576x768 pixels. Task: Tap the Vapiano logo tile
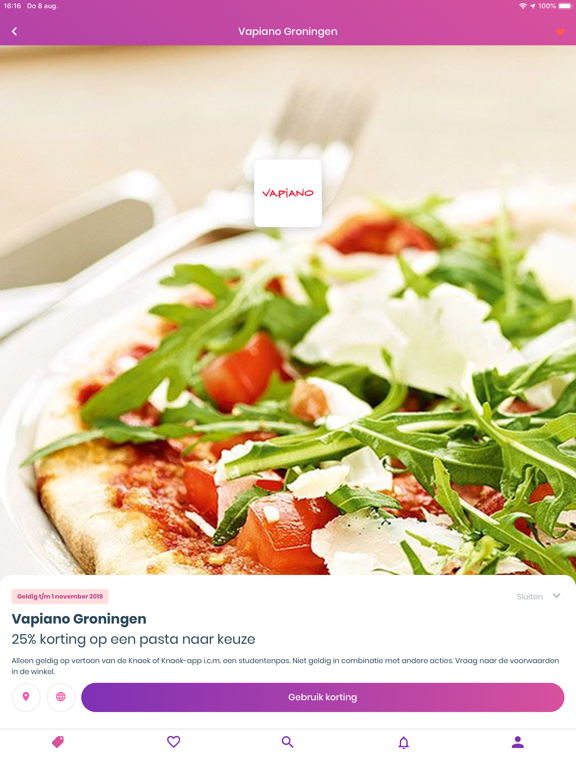(x=288, y=193)
